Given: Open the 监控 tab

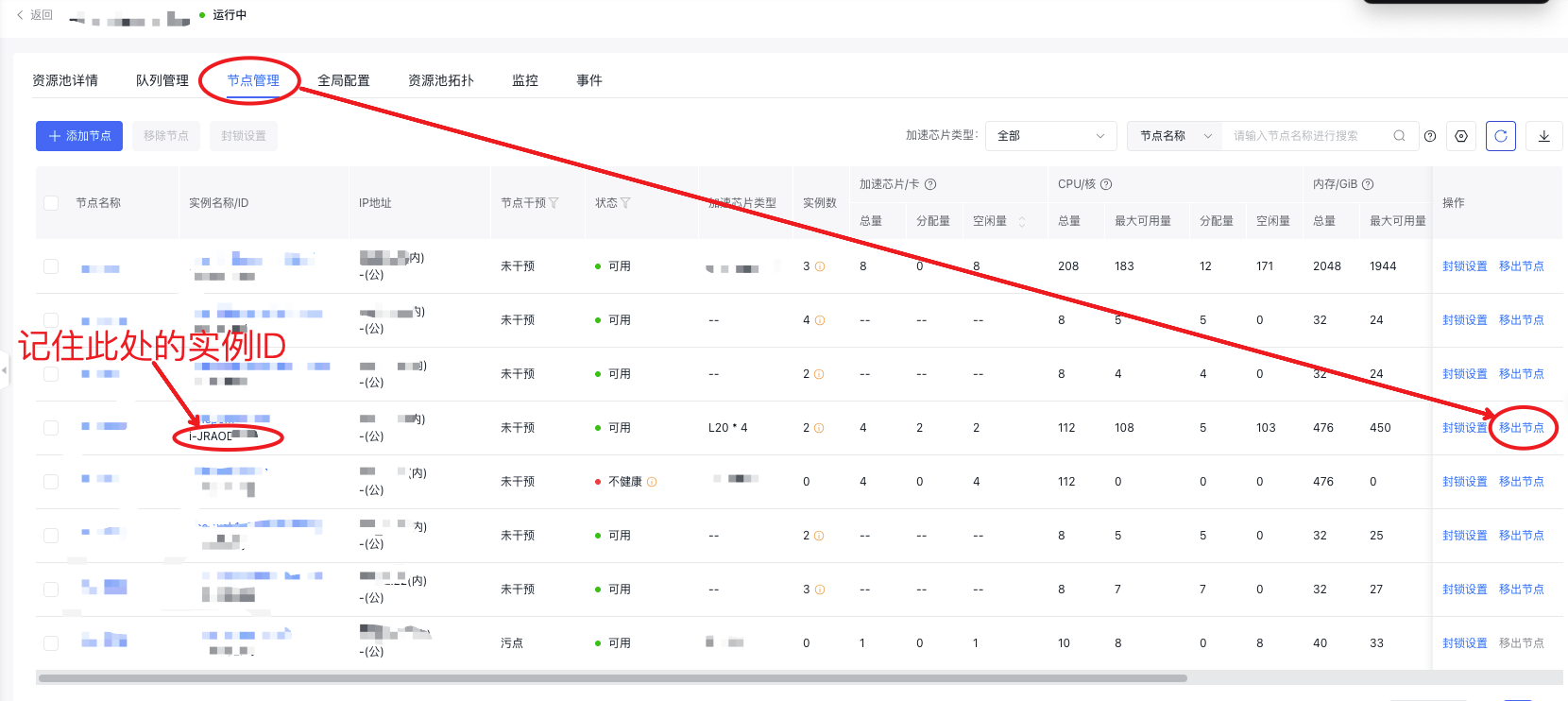Looking at the screenshot, I should (x=524, y=80).
